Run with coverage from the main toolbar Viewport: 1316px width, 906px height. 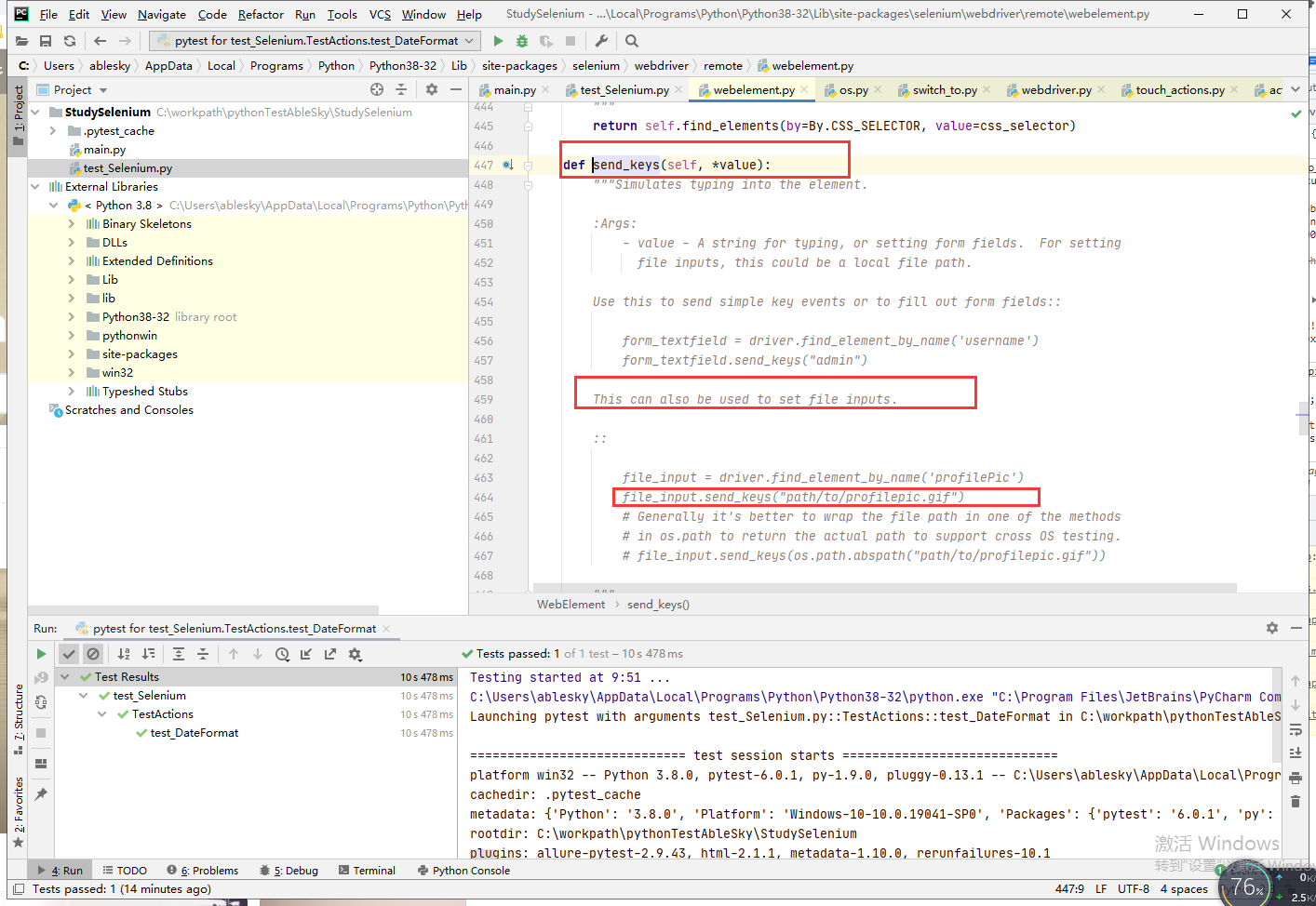546,41
